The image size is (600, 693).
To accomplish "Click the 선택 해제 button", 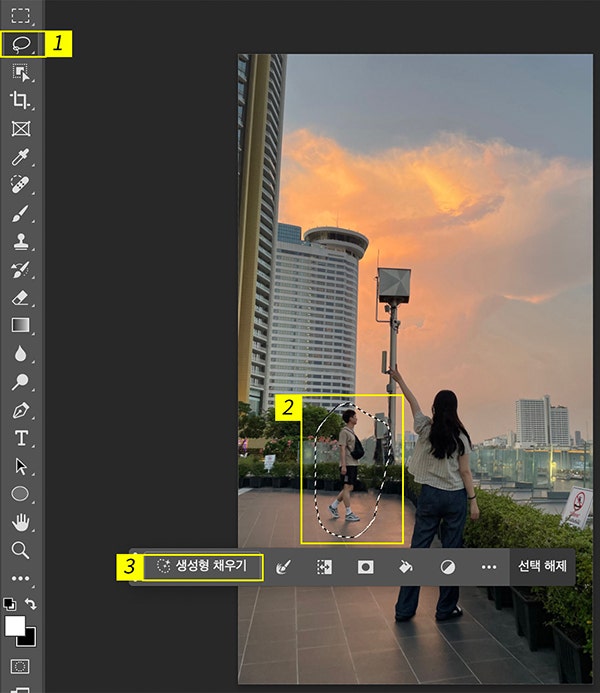I will (x=542, y=566).
